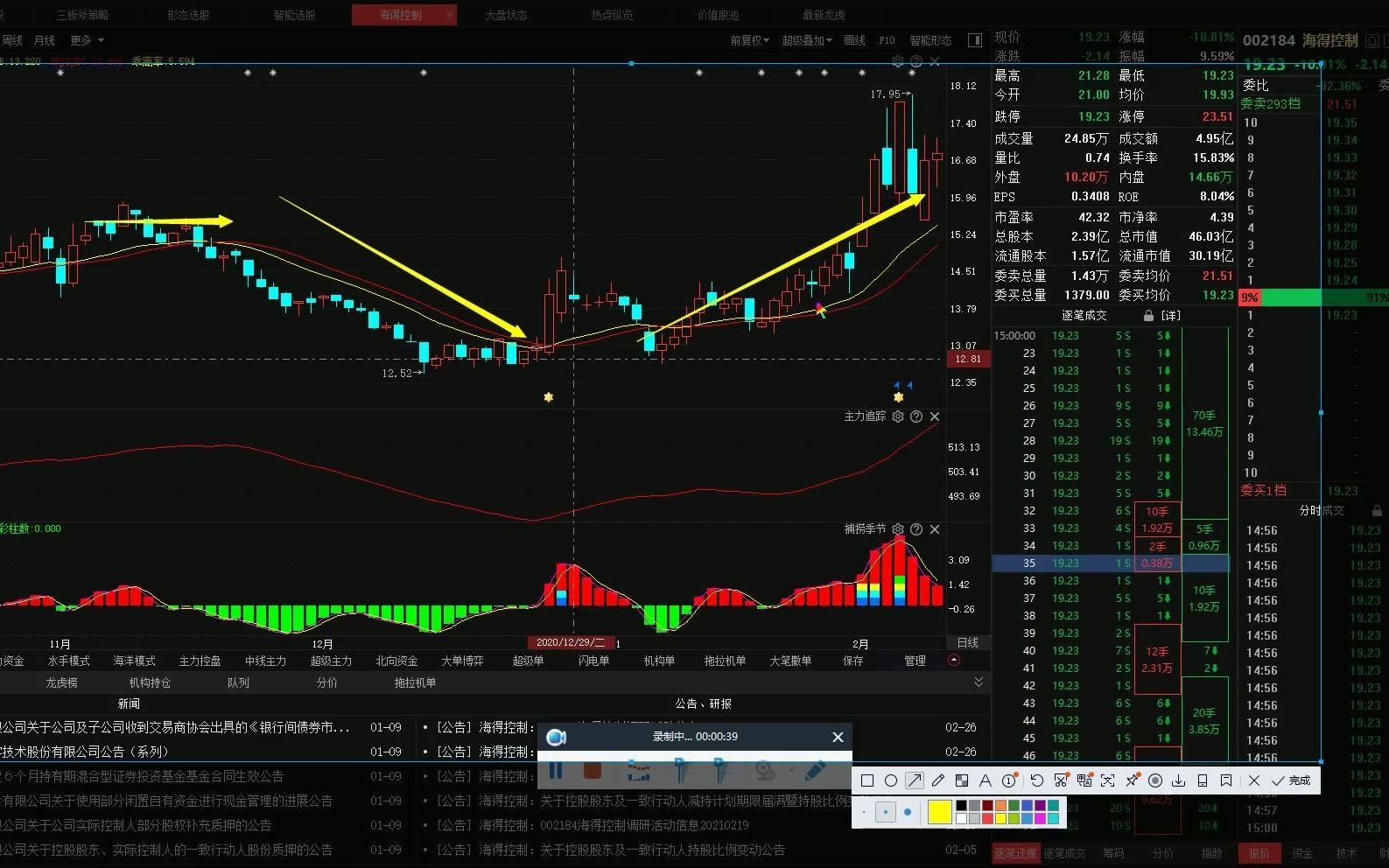Select the medium pen size dot
Image resolution: width=1389 pixels, height=868 pixels.
point(886,812)
